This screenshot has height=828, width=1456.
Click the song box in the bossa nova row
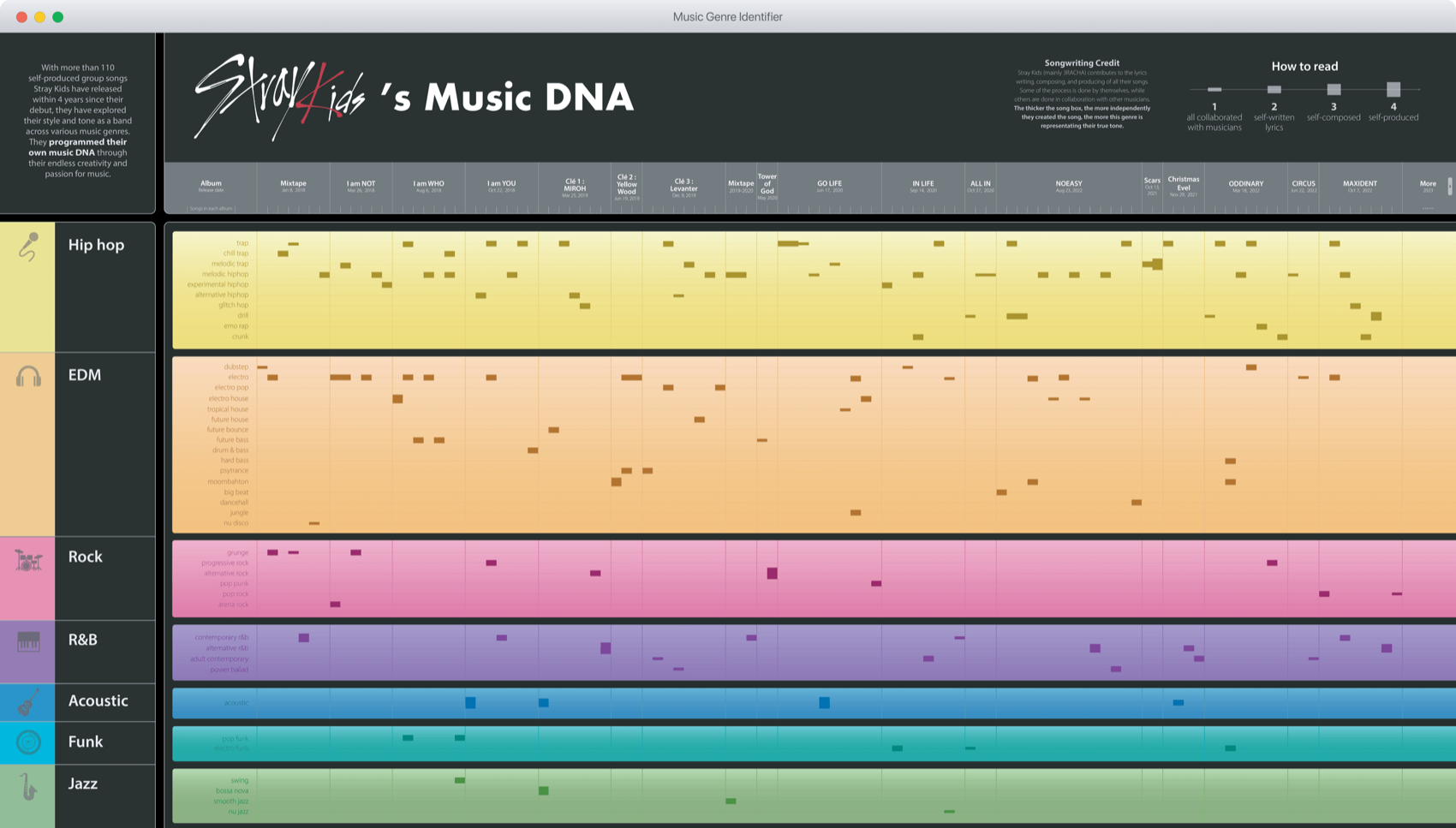point(544,790)
